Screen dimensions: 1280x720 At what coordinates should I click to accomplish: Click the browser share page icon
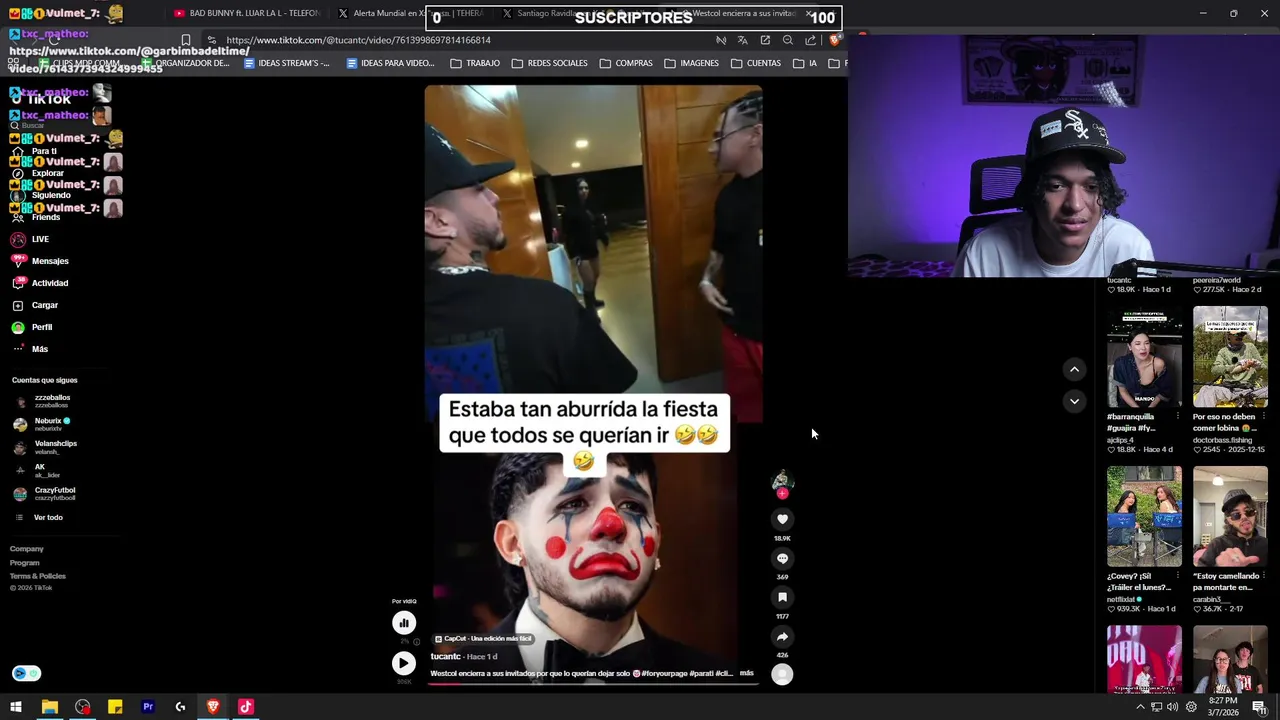810,40
